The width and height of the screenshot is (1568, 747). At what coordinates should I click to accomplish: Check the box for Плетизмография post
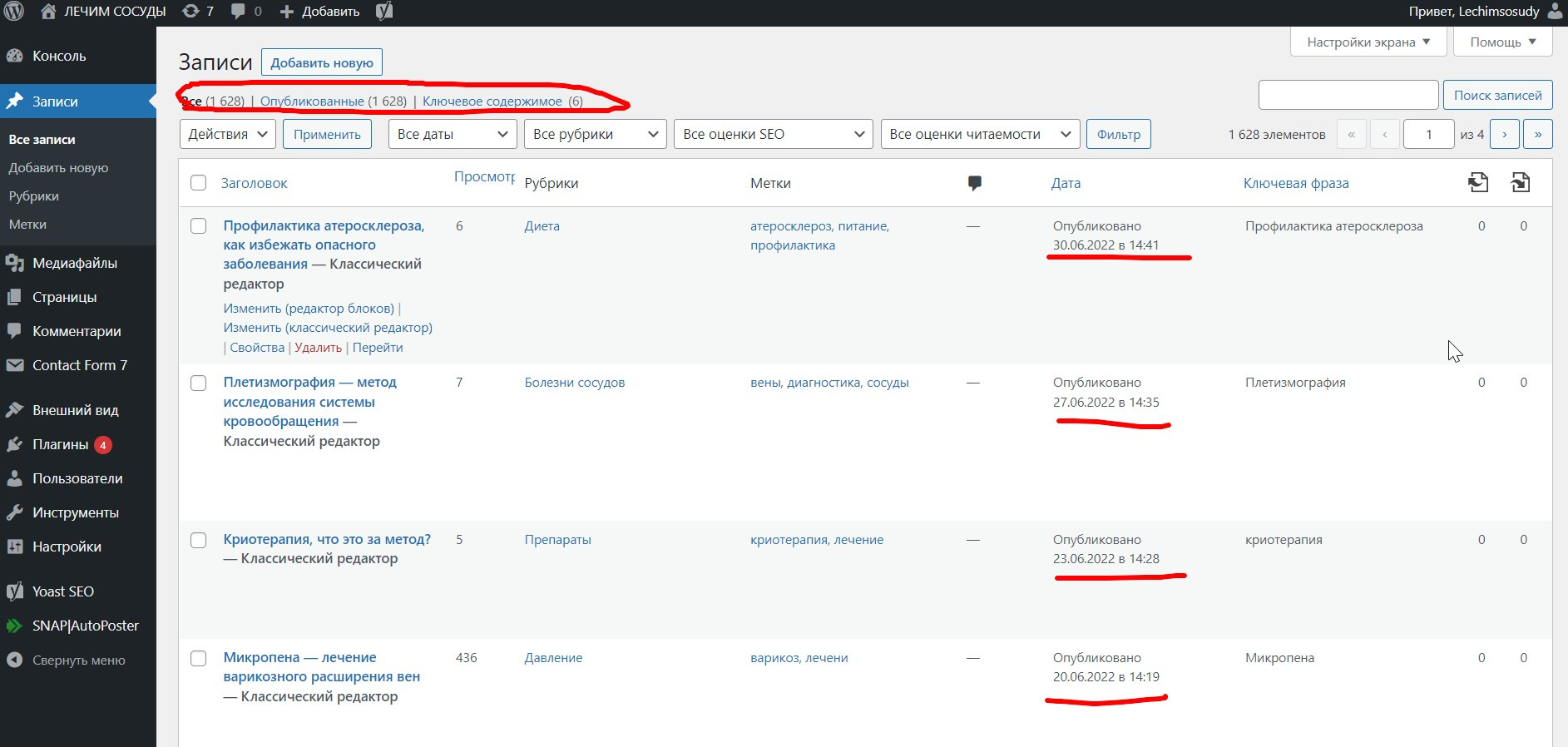pos(199,383)
